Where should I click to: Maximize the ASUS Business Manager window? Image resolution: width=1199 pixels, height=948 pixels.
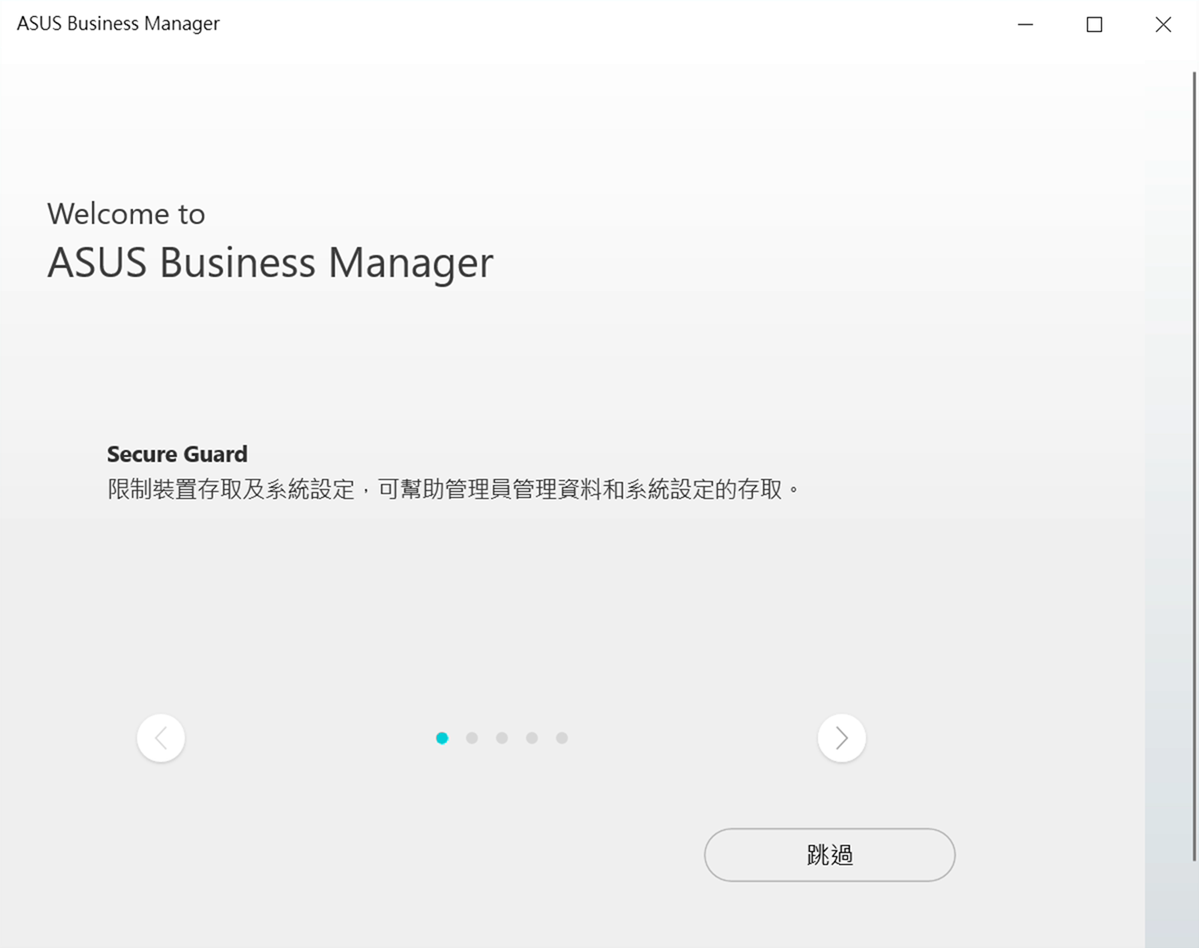1094,24
